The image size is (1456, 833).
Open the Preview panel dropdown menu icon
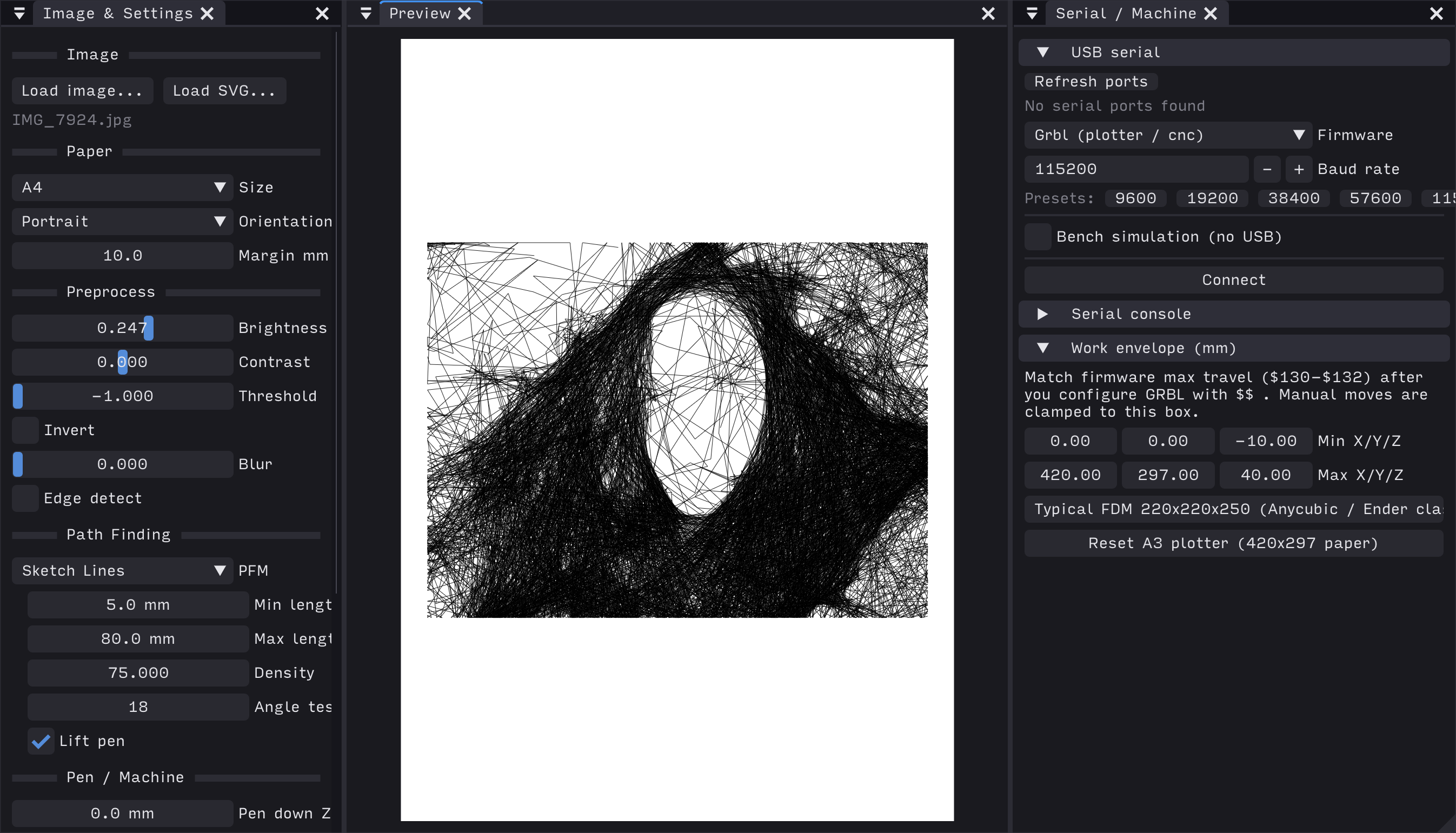365,13
